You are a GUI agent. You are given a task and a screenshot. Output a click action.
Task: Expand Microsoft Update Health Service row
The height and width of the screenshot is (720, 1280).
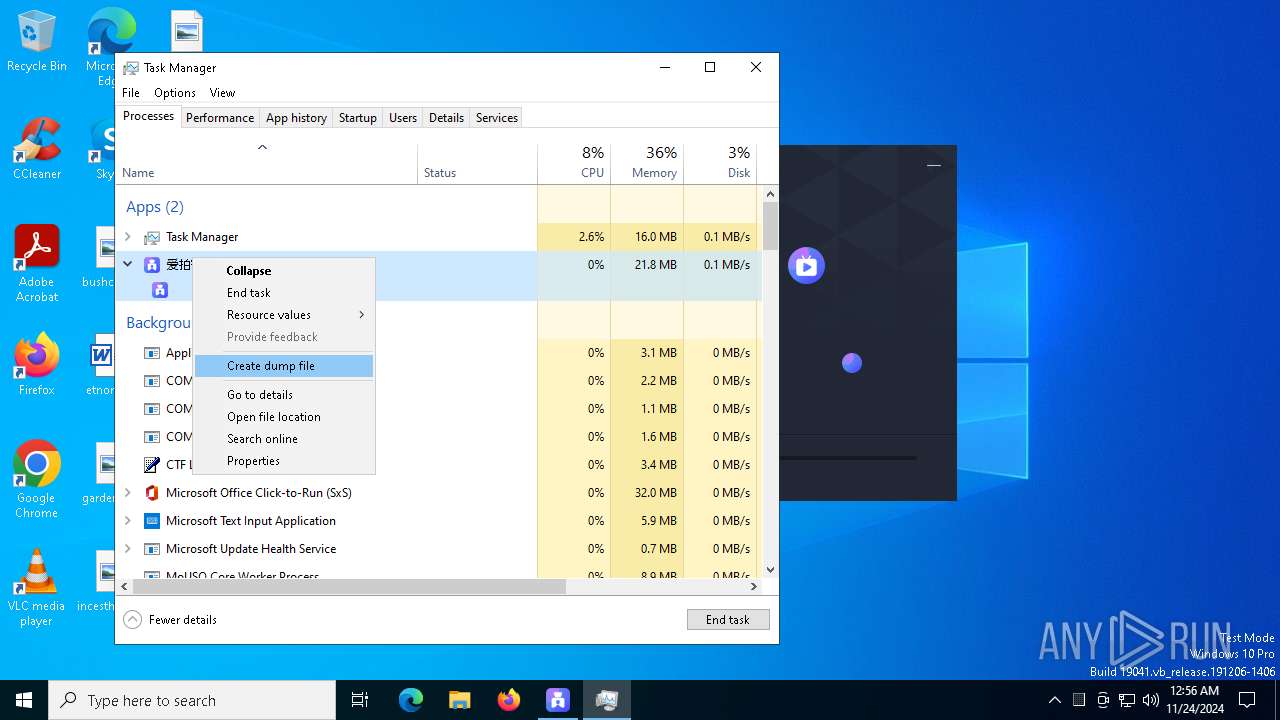[x=127, y=549]
